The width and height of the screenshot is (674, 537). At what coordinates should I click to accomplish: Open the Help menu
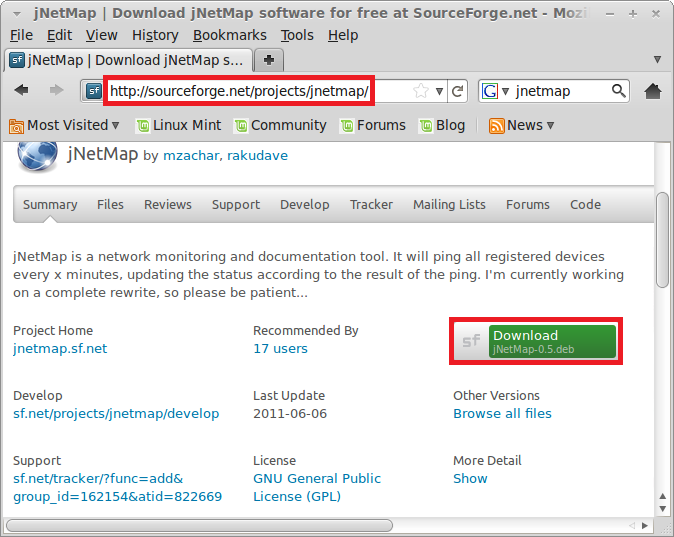[343, 35]
